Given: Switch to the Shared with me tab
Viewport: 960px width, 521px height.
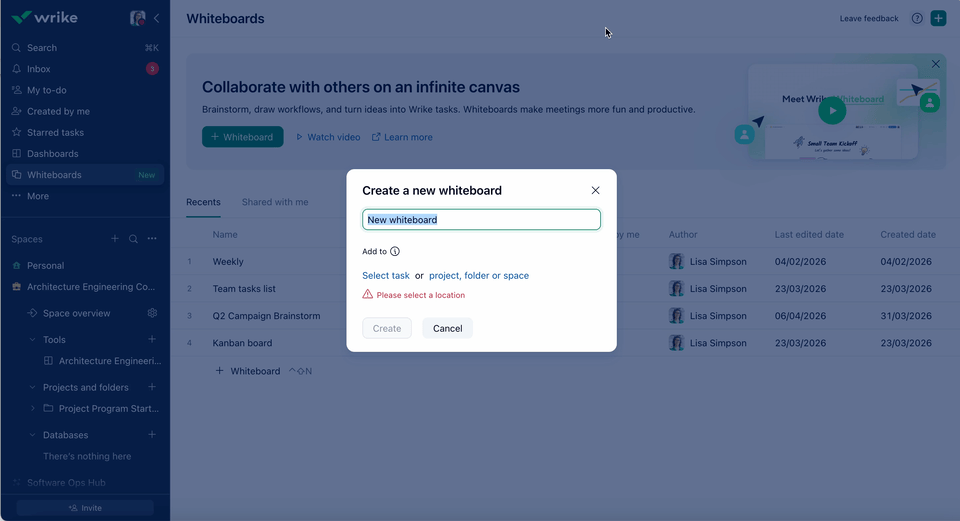Looking at the screenshot, I should click(275, 202).
